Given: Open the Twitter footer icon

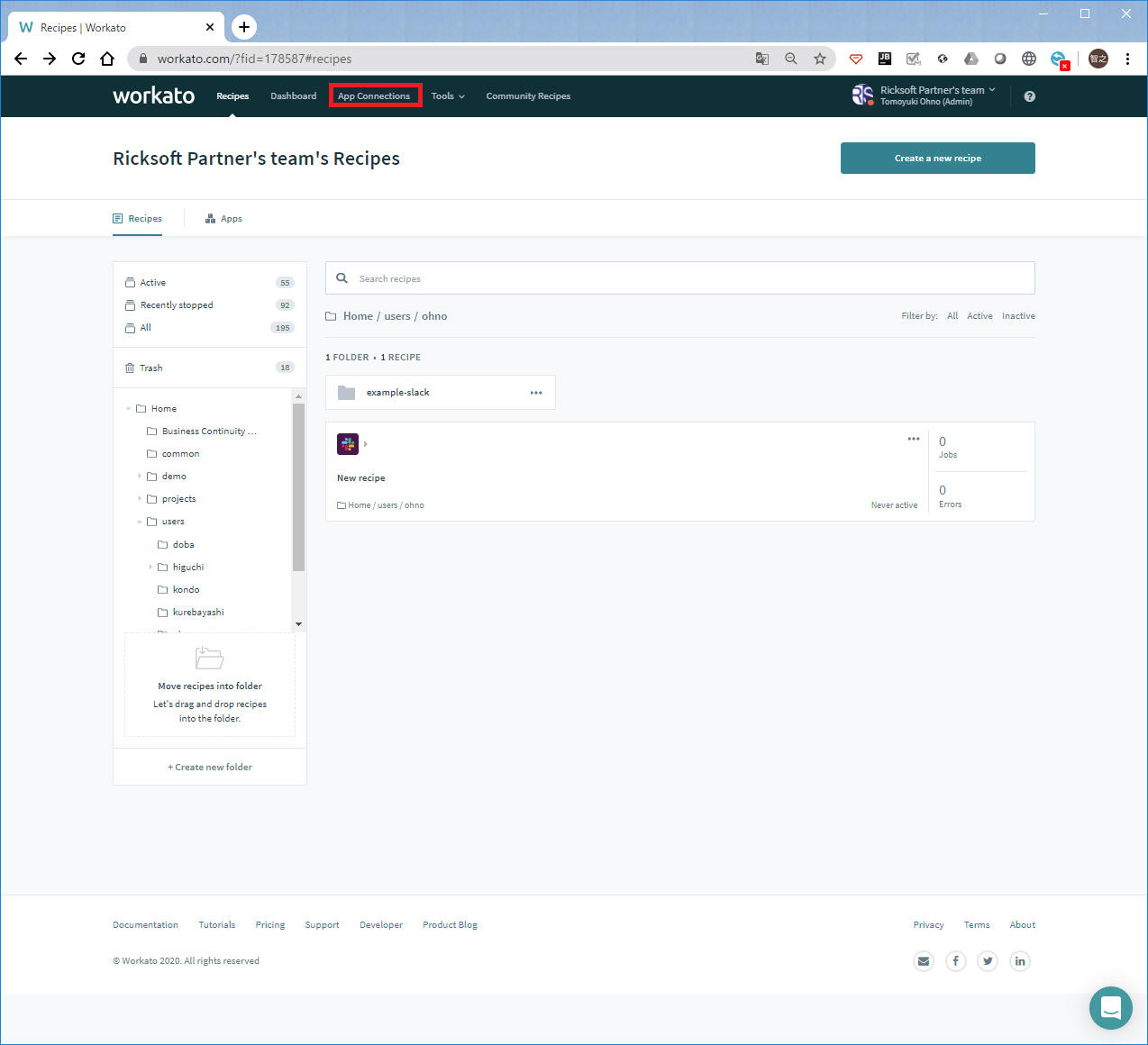Looking at the screenshot, I should click(x=988, y=961).
